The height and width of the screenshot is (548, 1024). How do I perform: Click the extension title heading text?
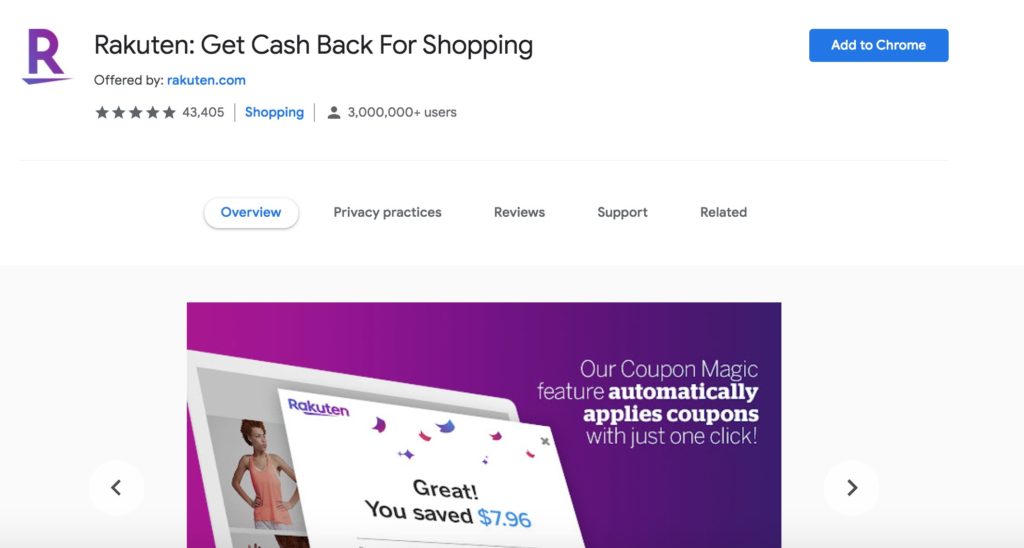[x=313, y=45]
